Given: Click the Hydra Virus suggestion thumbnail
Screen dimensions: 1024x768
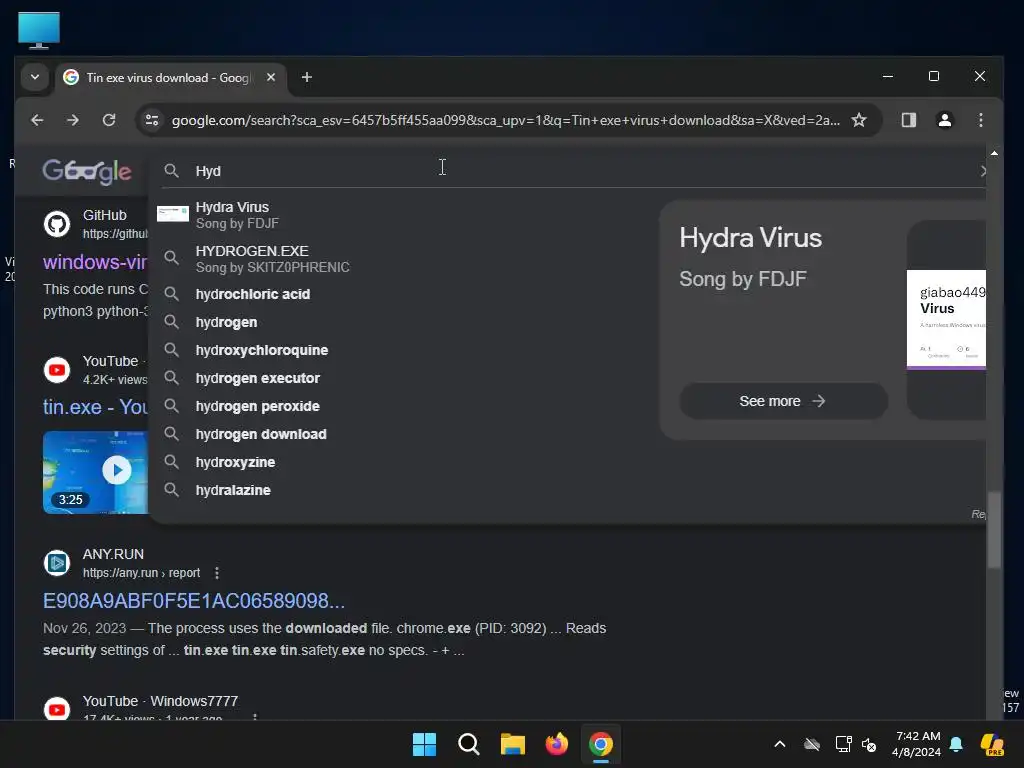Looking at the screenshot, I should (x=173, y=214).
